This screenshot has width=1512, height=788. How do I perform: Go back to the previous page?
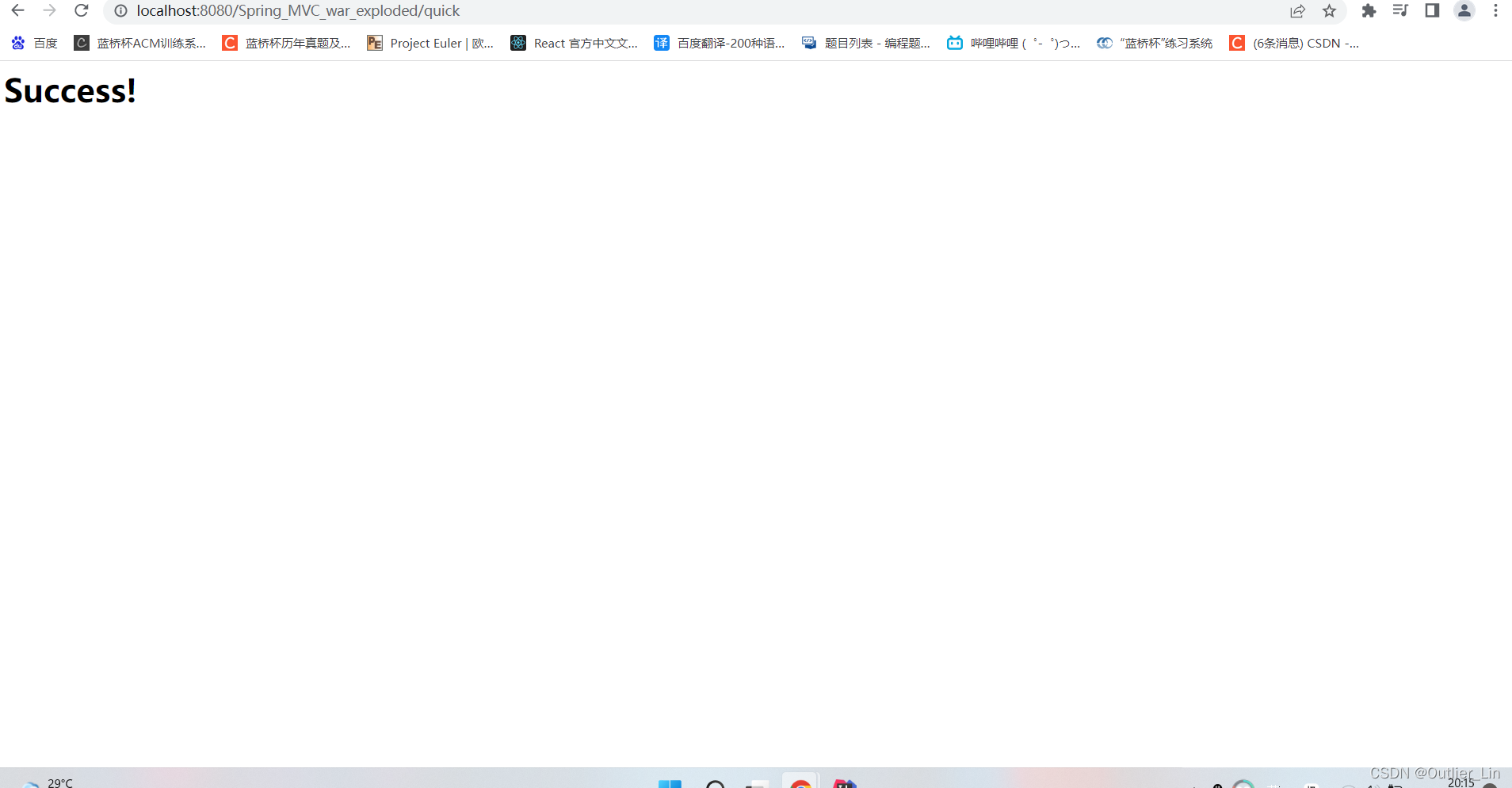(x=17, y=11)
